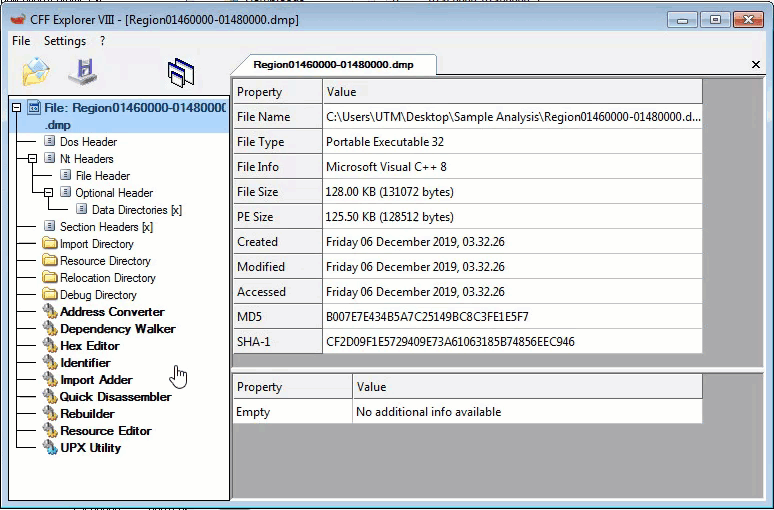Click the Accessed date value
The image size is (774, 510).
415,292
